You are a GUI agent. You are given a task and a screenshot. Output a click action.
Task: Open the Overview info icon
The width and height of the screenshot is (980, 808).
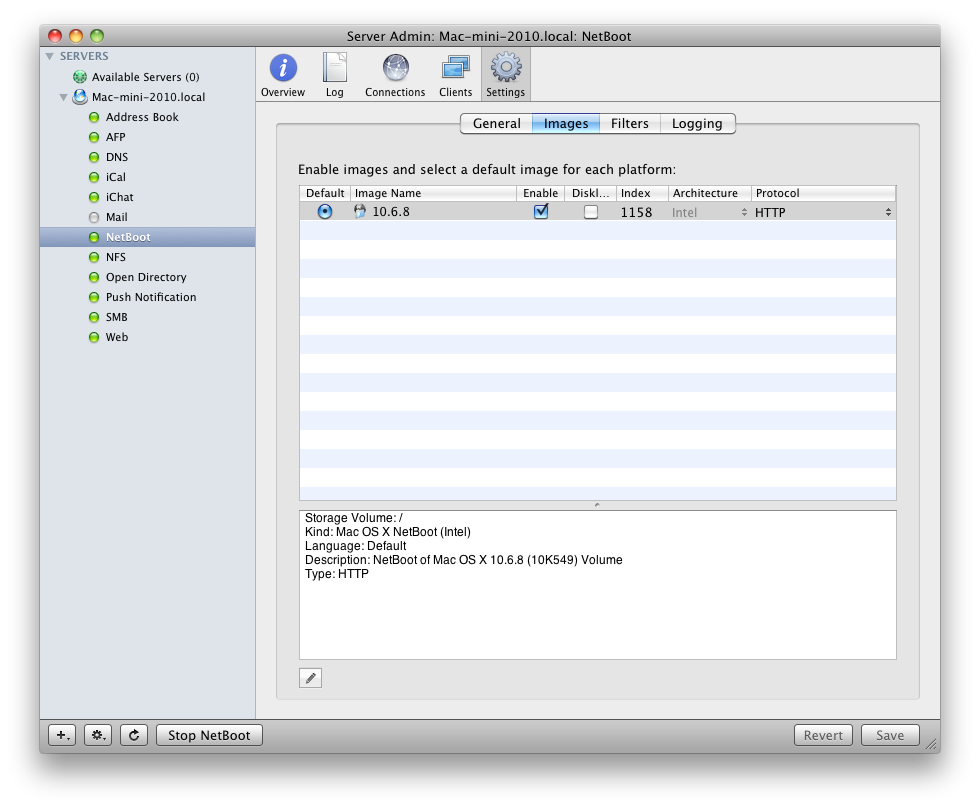coord(283,67)
